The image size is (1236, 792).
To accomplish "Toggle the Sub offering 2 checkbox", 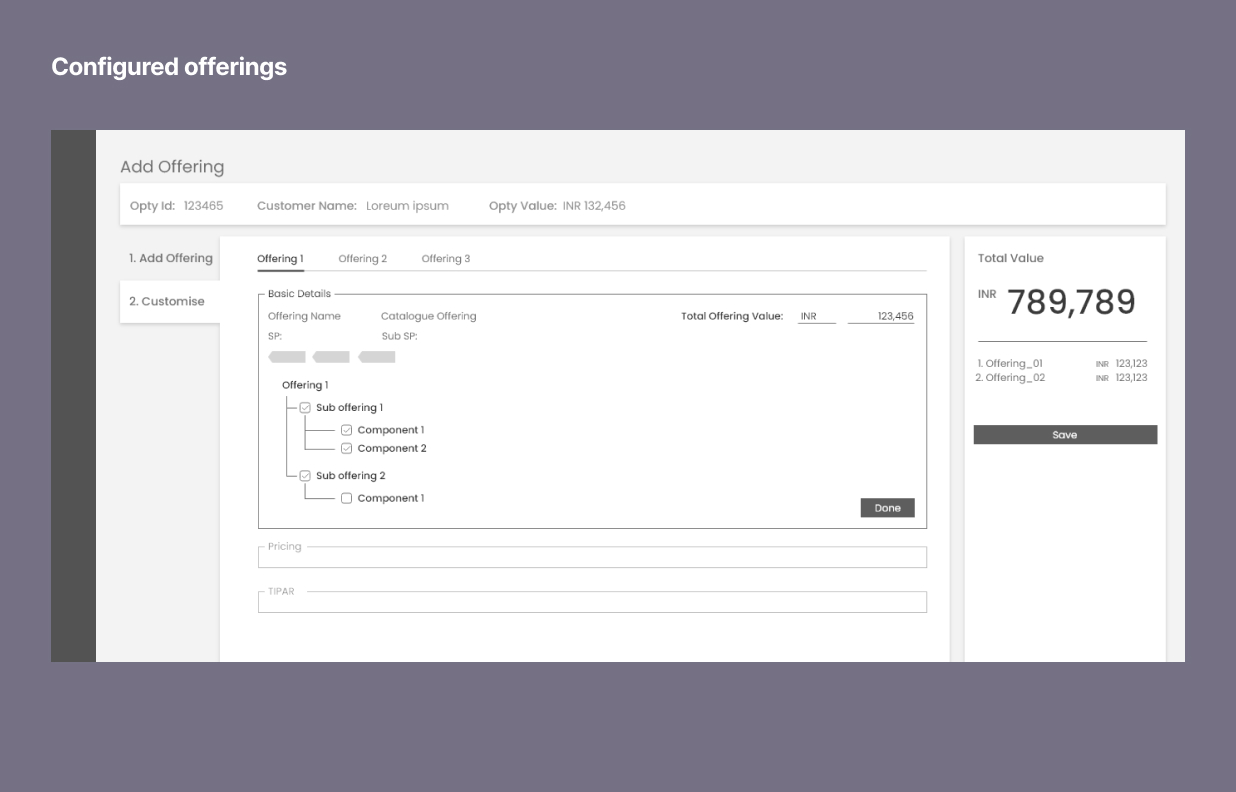I will 305,476.
